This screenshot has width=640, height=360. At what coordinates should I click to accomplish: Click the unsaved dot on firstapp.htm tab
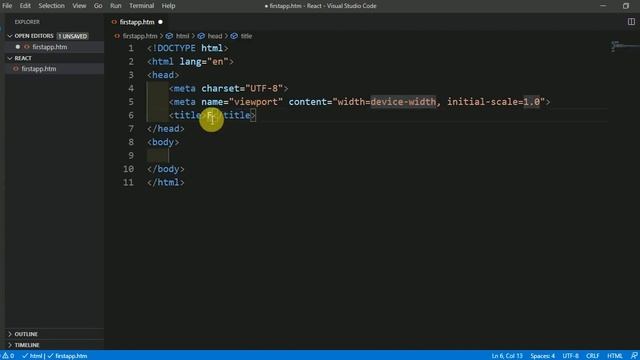160,22
